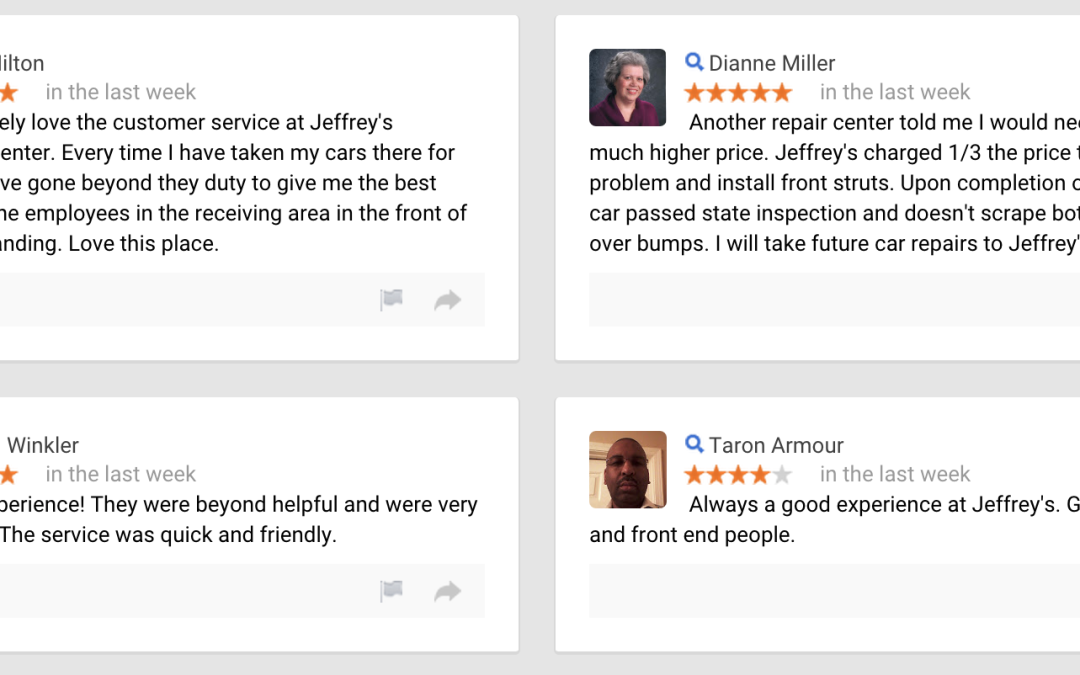Open Taron Armour's profile photo
The width and height of the screenshot is (1080, 675).
click(627, 470)
